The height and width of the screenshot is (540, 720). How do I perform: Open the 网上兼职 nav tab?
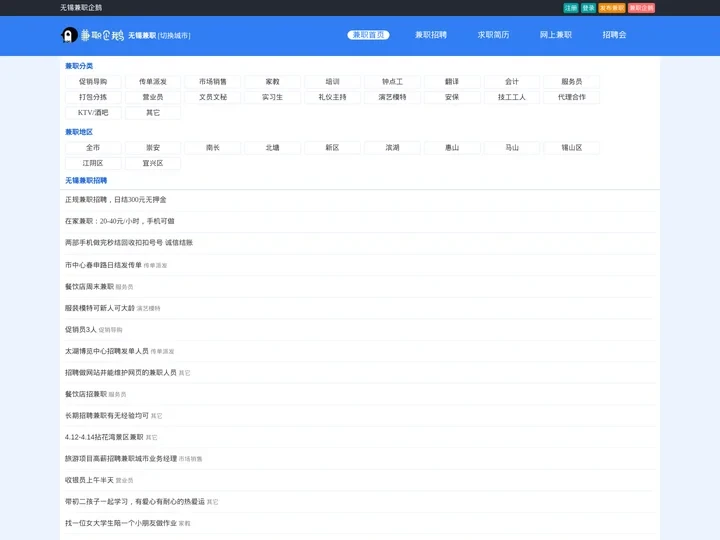tap(556, 35)
